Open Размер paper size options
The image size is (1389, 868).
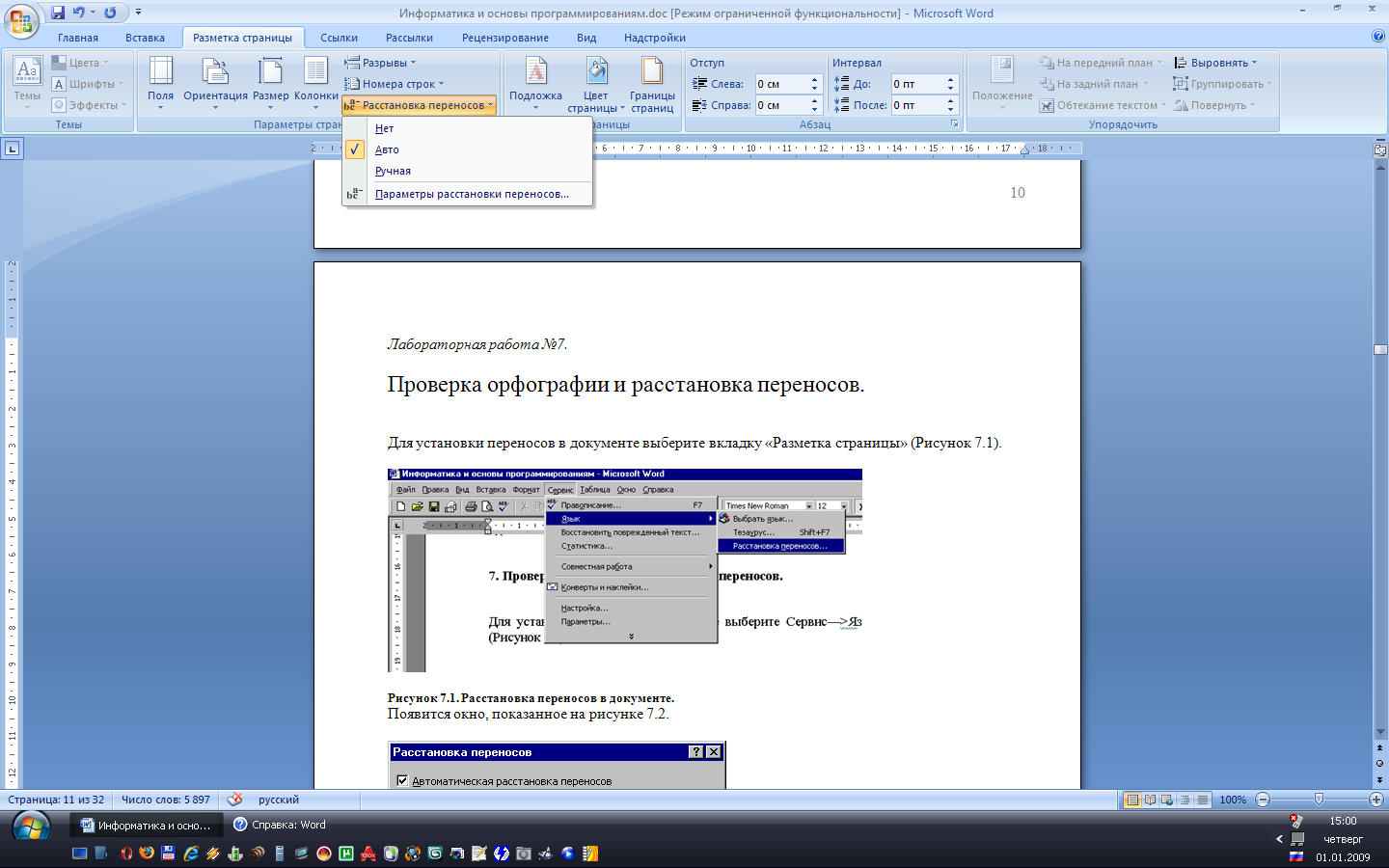[x=271, y=83]
